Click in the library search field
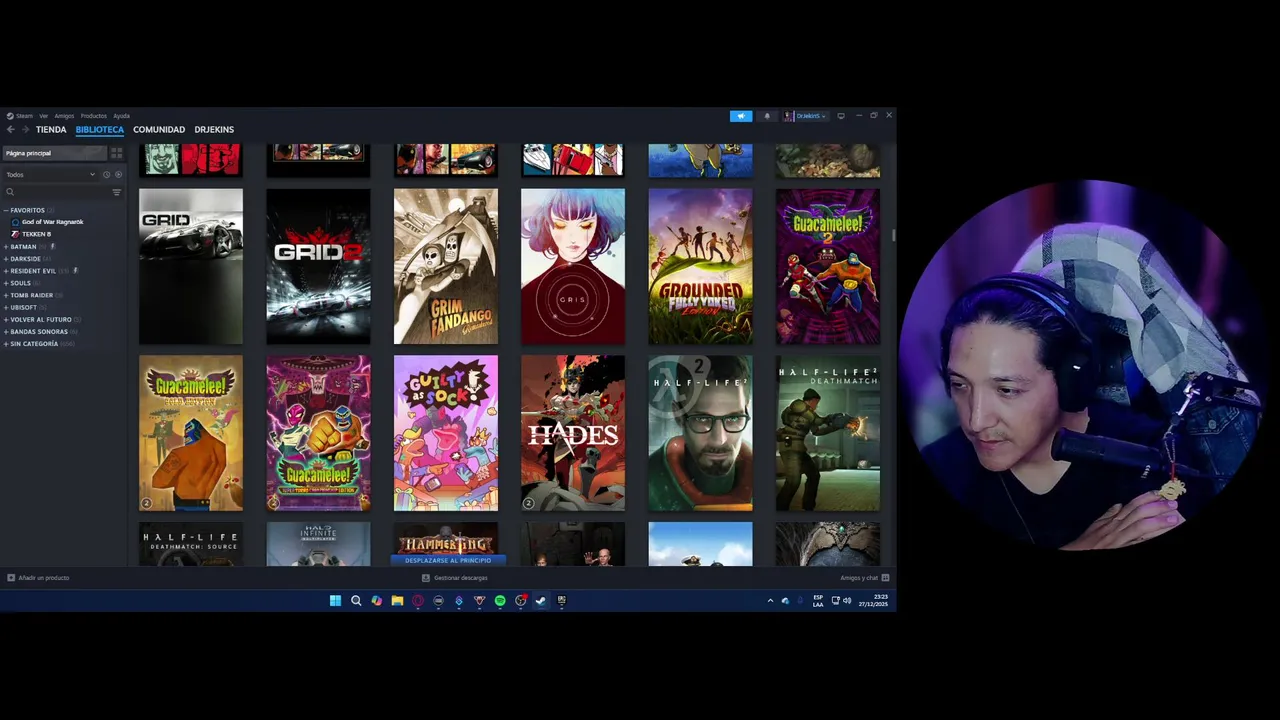The width and height of the screenshot is (1280, 720). tap(62, 192)
